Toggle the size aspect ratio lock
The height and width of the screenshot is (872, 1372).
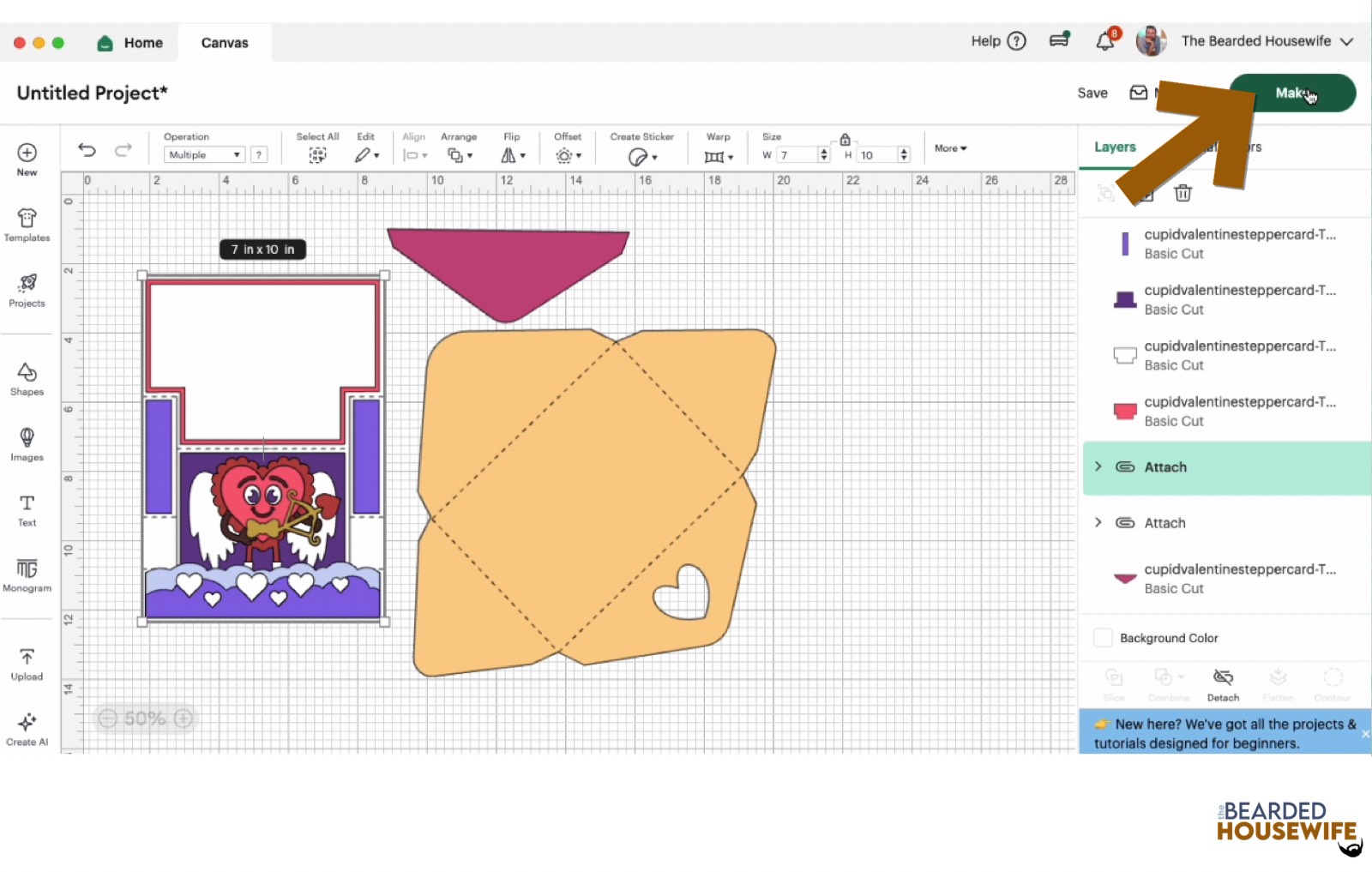(845, 140)
